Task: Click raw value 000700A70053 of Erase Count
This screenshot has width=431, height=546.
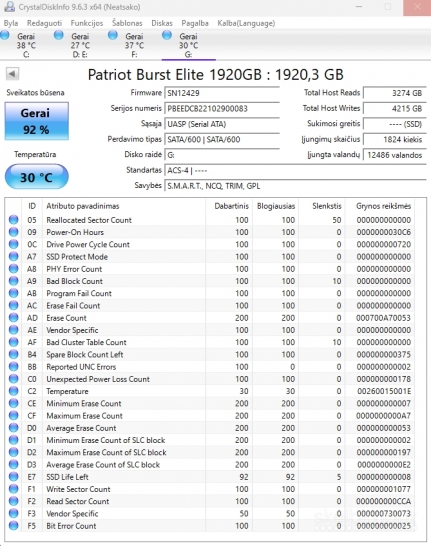Action: coord(383,318)
